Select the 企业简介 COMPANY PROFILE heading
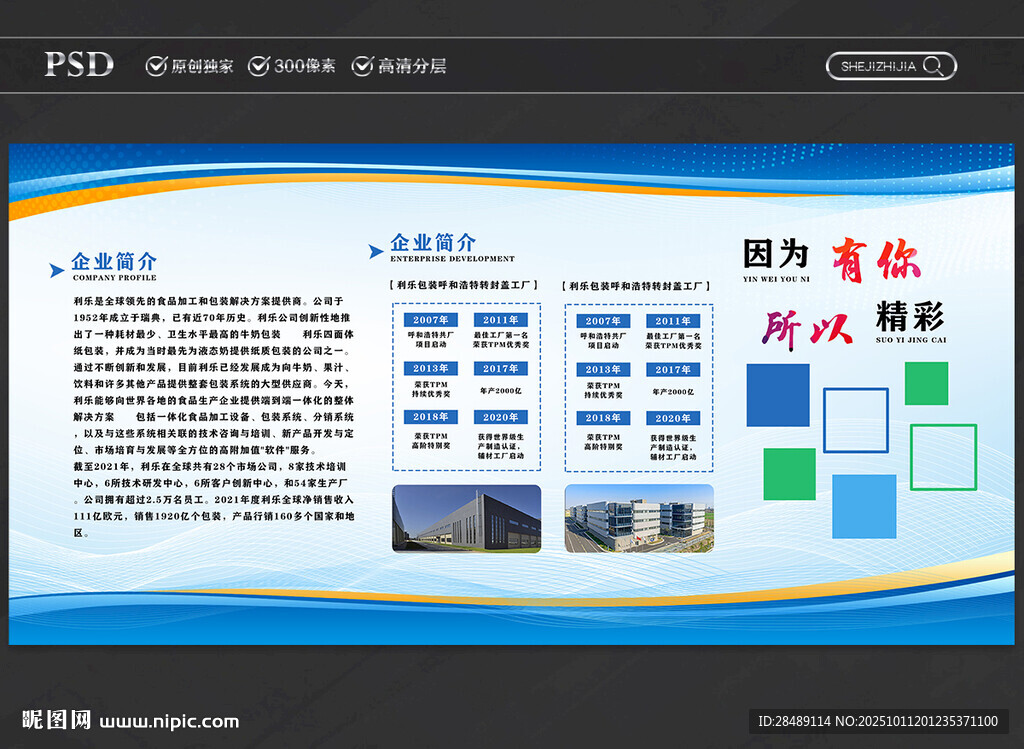 [114, 266]
